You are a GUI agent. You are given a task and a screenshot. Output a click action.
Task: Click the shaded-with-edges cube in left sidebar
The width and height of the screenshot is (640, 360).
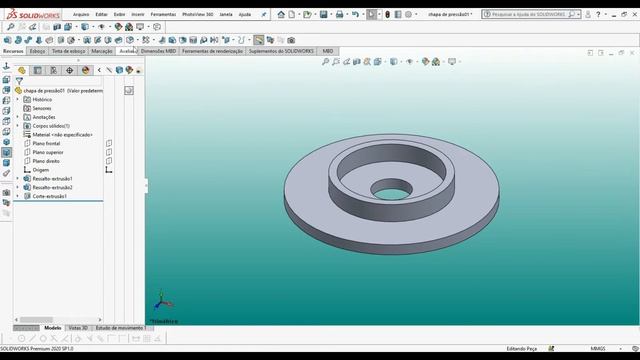pyautogui.click(x=6, y=152)
